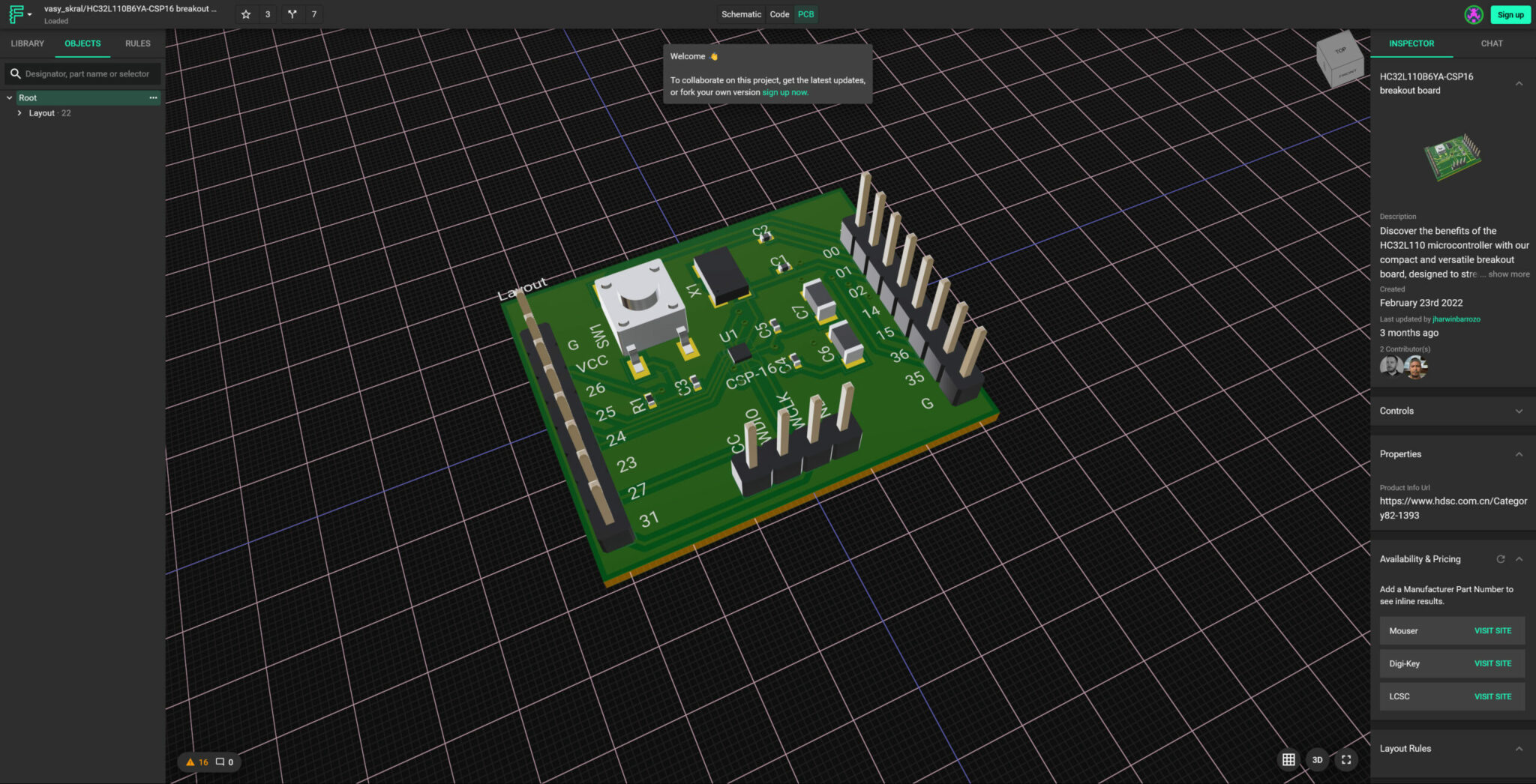
Task: Open the Flux logo dropdown menu
Action: (x=19, y=13)
